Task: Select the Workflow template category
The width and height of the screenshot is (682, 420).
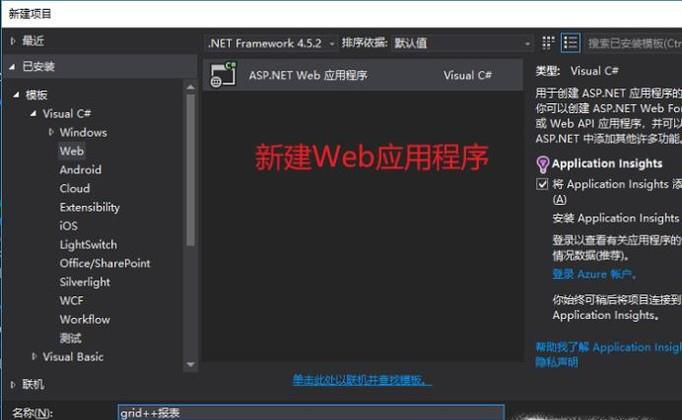Action: pos(85,319)
